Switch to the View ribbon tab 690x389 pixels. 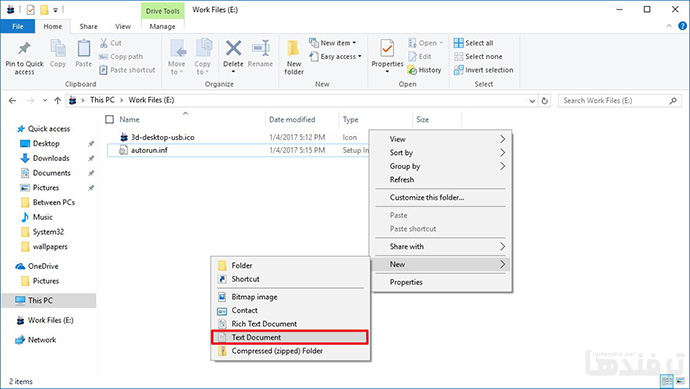point(123,26)
